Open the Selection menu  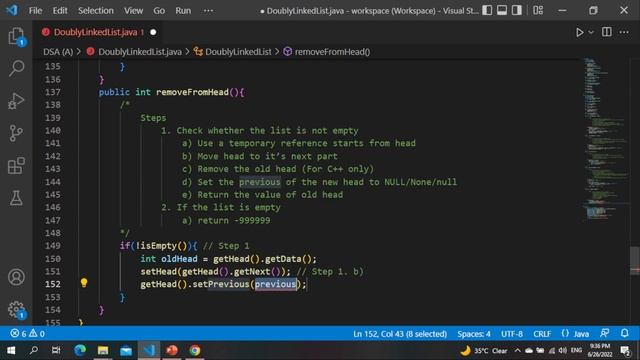(x=96, y=11)
